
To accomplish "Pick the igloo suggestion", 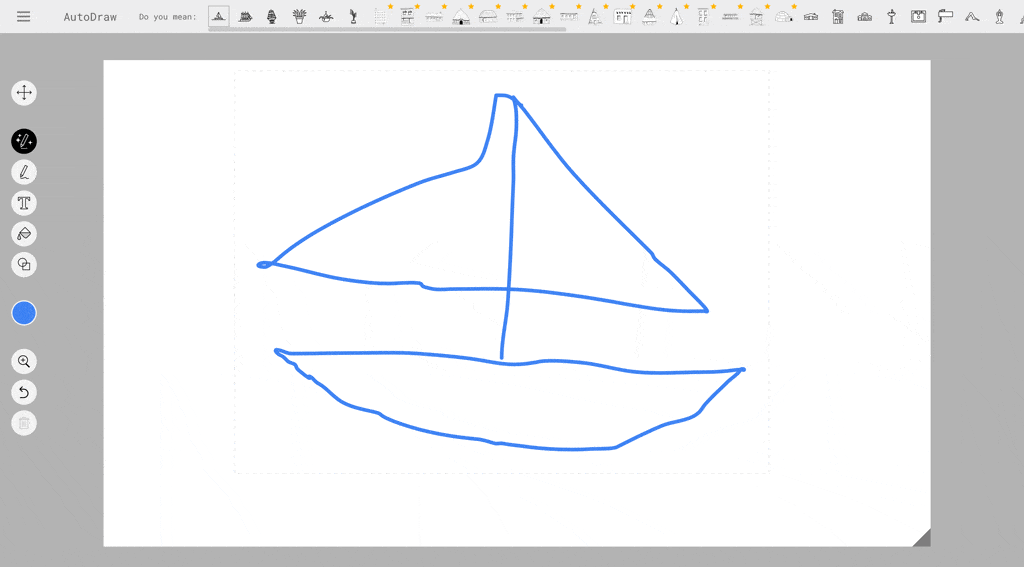I will coord(784,16).
